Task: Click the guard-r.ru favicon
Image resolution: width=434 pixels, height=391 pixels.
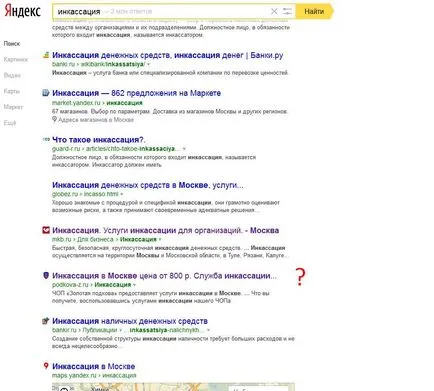Action: tap(46, 139)
